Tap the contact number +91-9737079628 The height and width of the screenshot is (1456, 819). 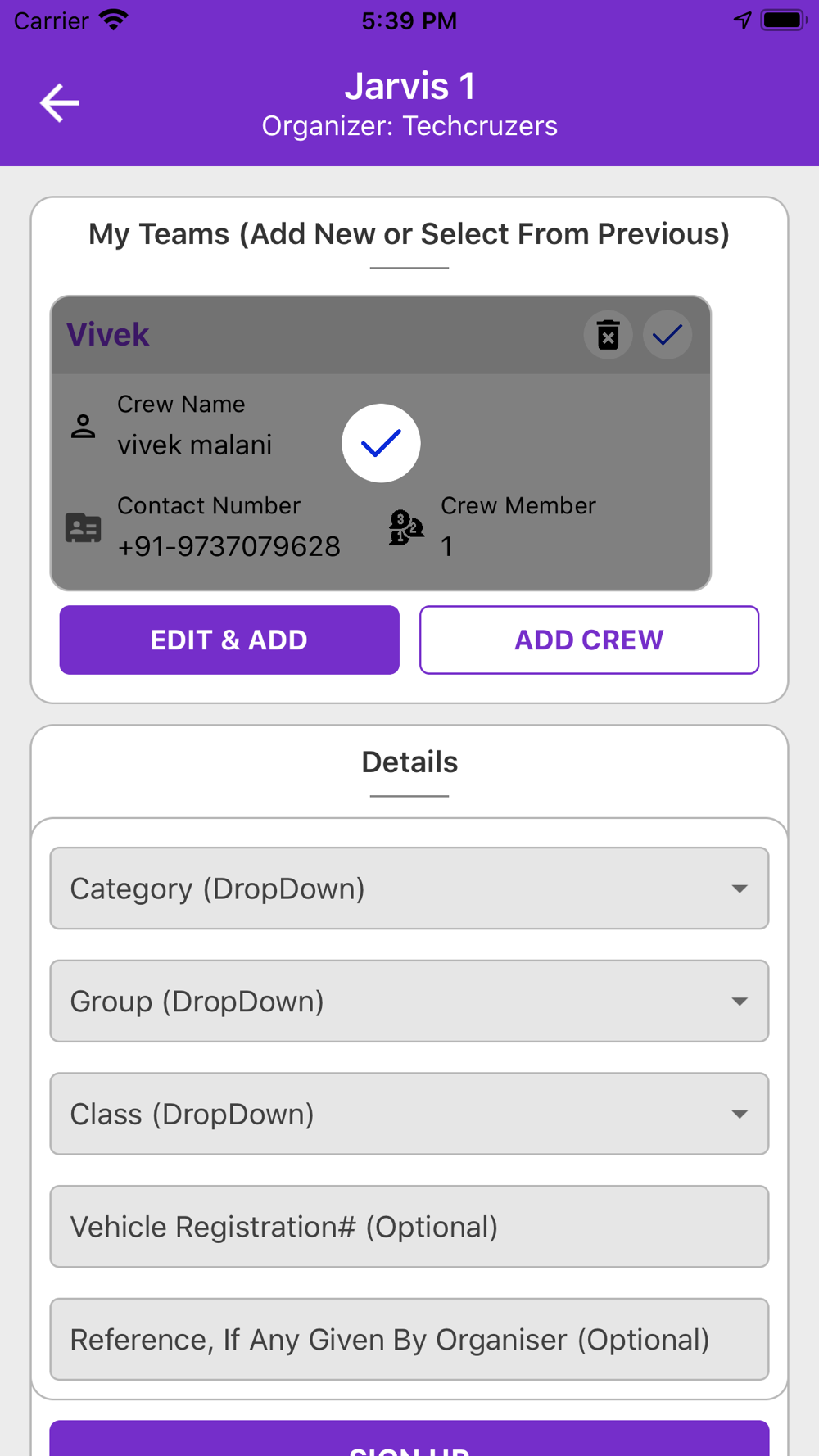[229, 546]
